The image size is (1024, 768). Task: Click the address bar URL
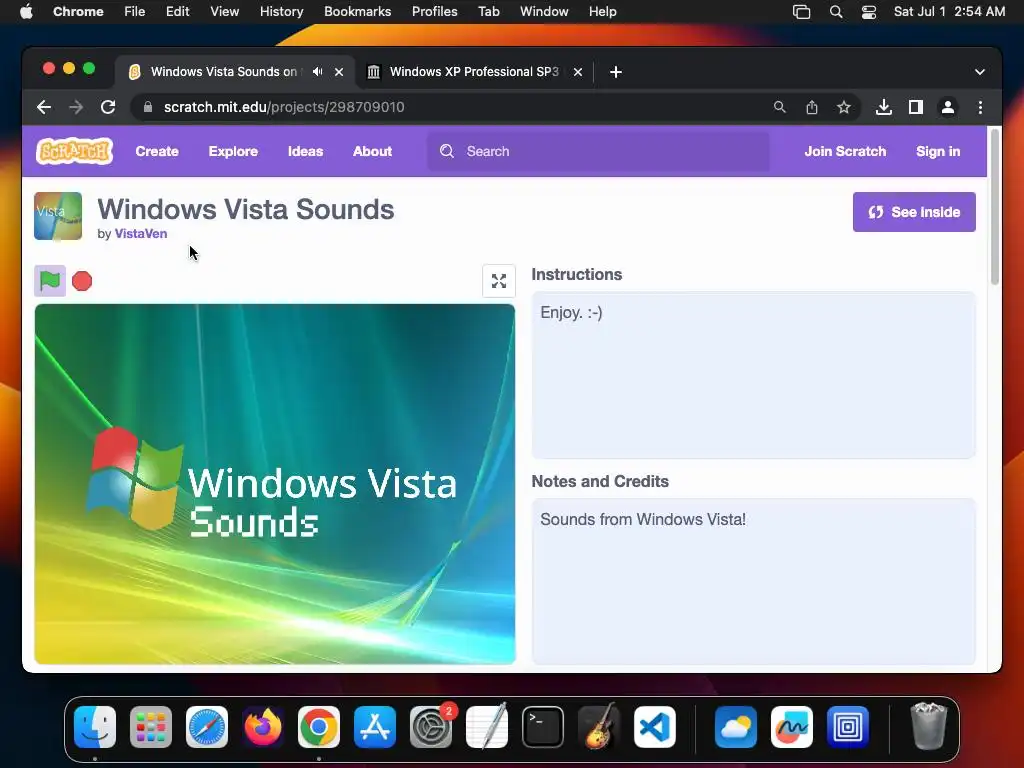[283, 107]
